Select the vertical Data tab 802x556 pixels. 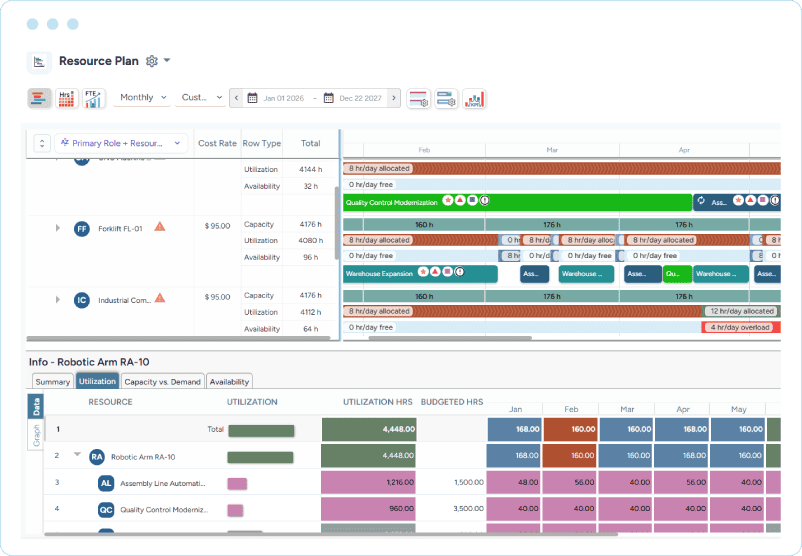click(35, 407)
